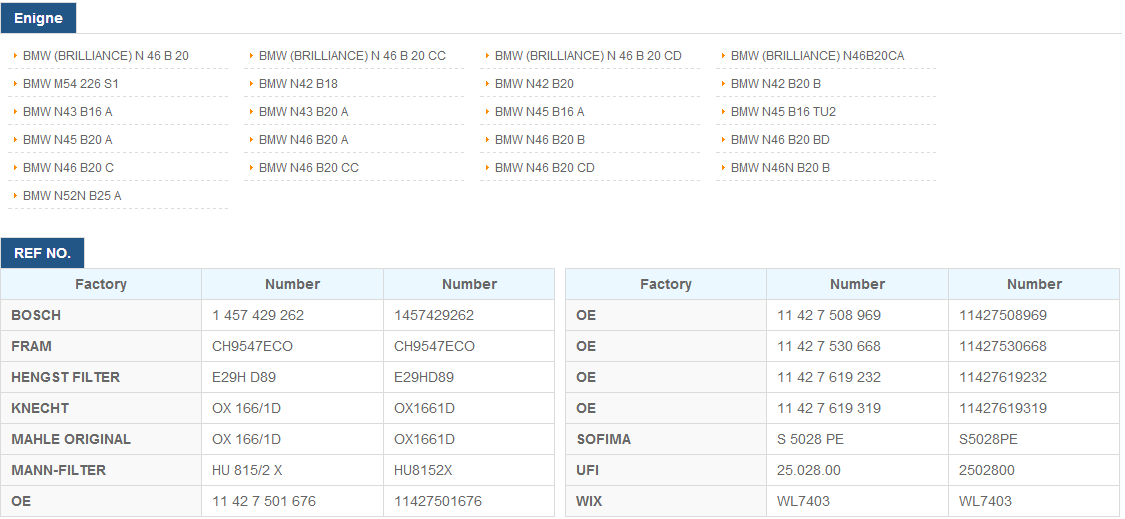This screenshot has width=1125, height=519.
Task: Select the FRAM factory cell
Action: point(101,346)
